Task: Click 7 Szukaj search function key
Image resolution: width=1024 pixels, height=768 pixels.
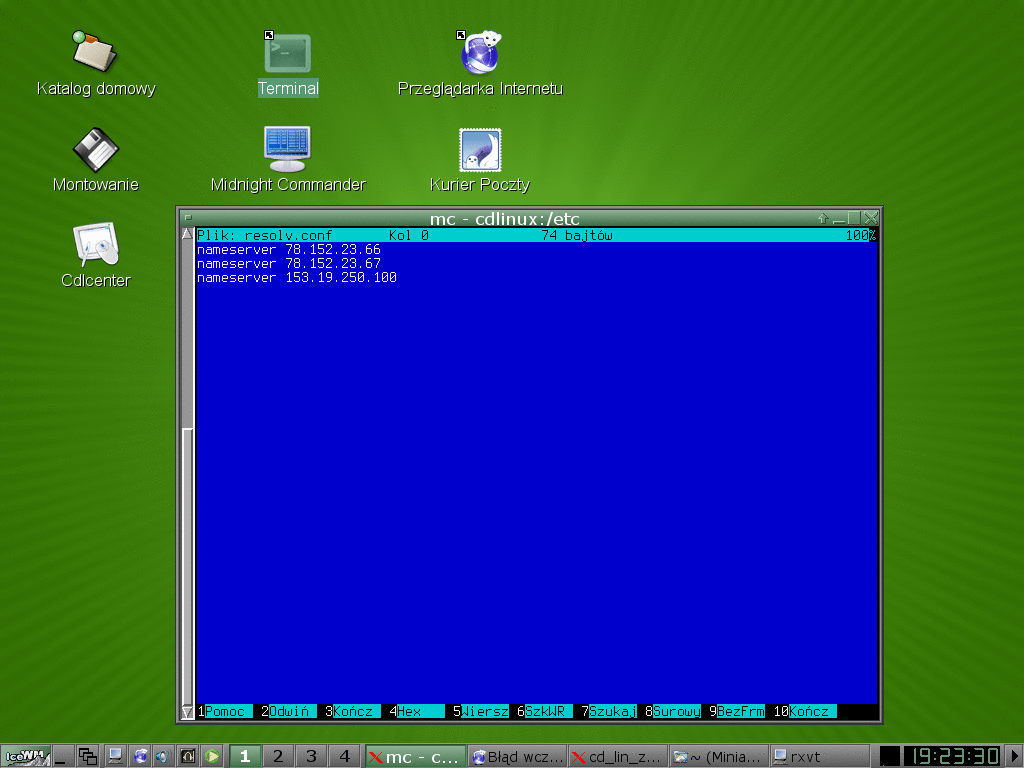Action: click(608, 711)
